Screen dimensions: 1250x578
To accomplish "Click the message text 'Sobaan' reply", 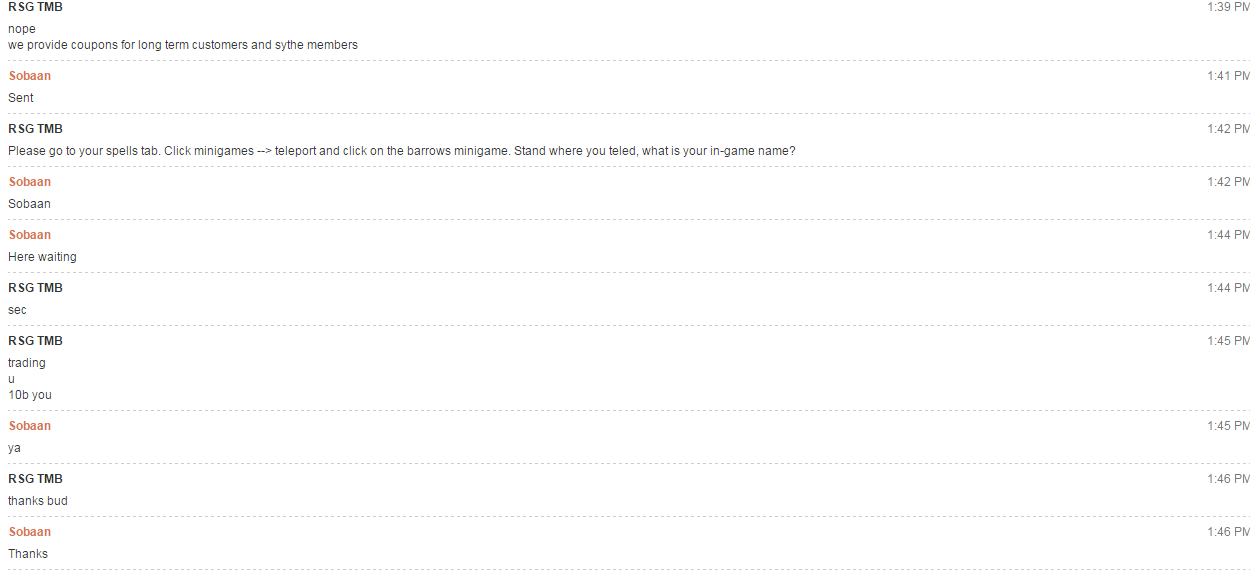I will [29, 204].
